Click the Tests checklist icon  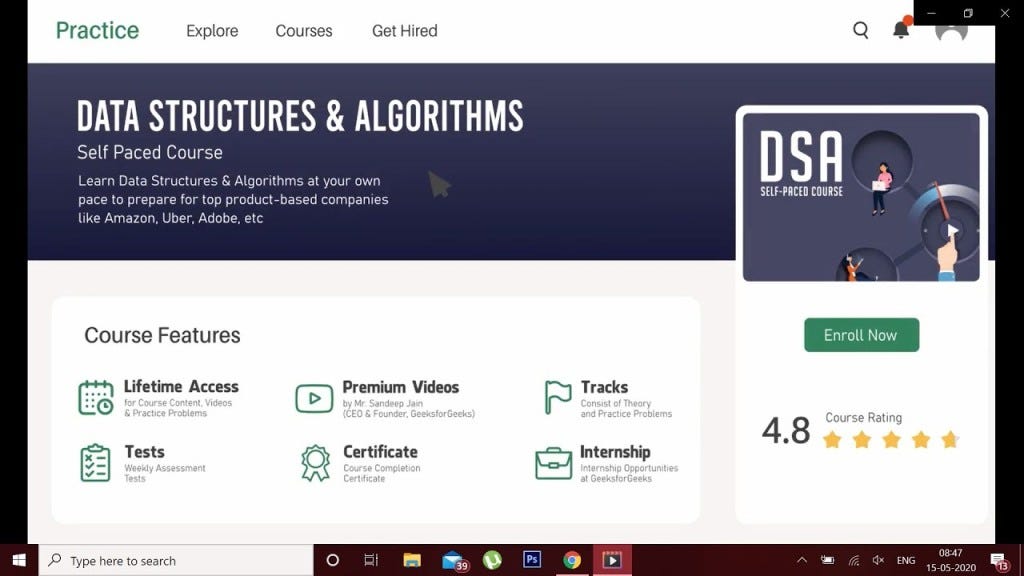point(96,463)
